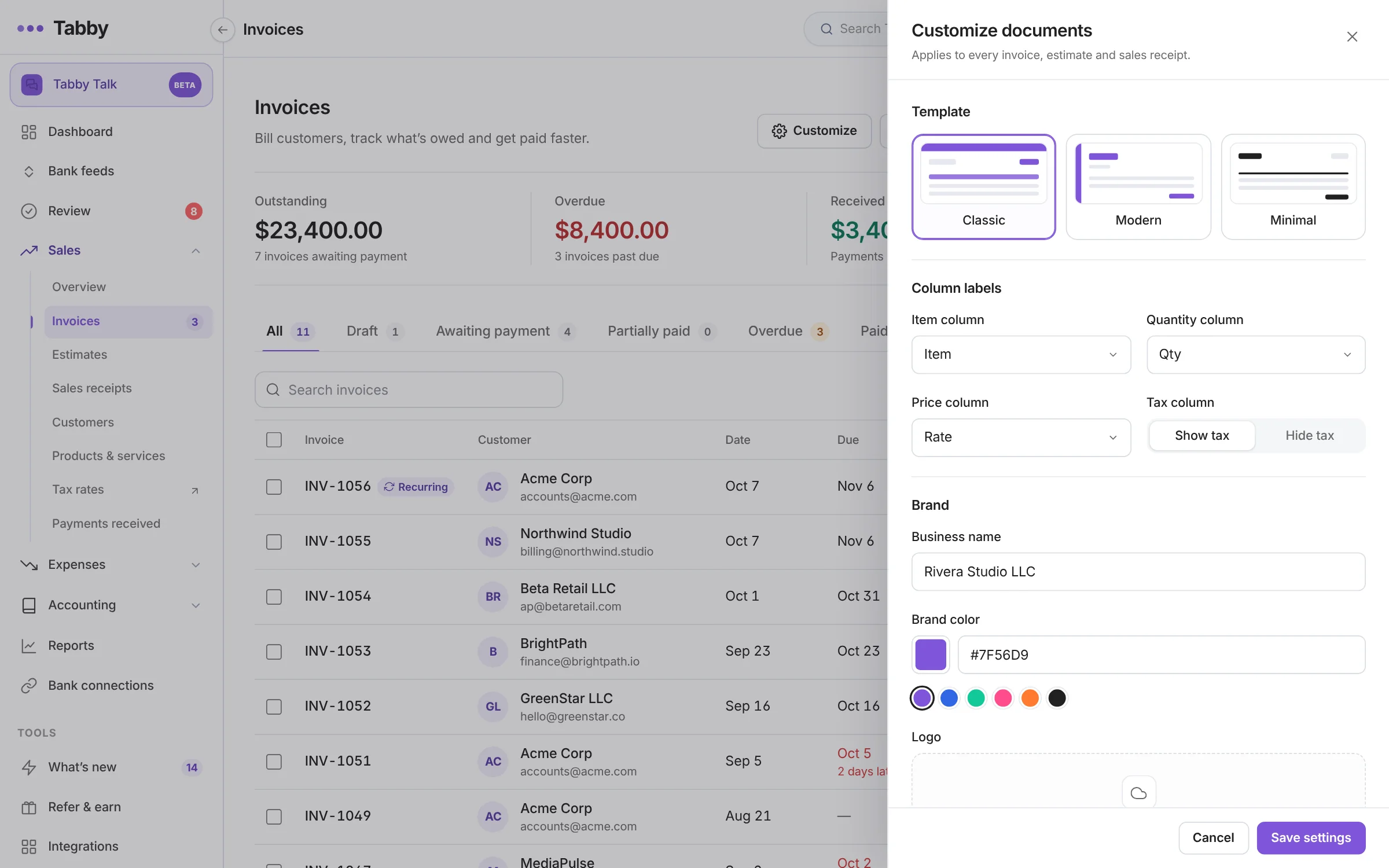The height and width of the screenshot is (868, 1389).
Task: Select the Hide tax option
Action: pos(1310,436)
